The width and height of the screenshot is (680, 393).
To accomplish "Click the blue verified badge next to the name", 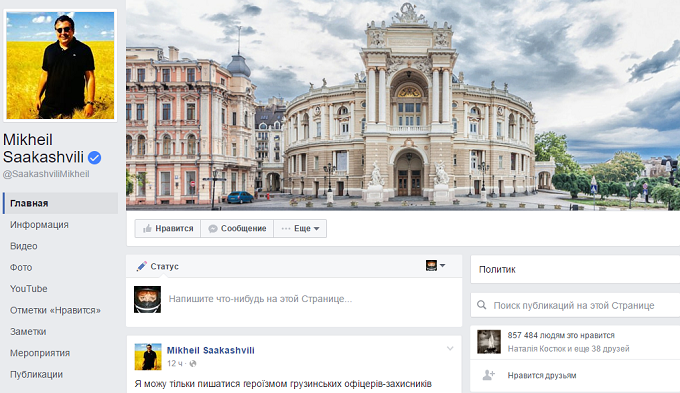I will (x=94, y=157).
